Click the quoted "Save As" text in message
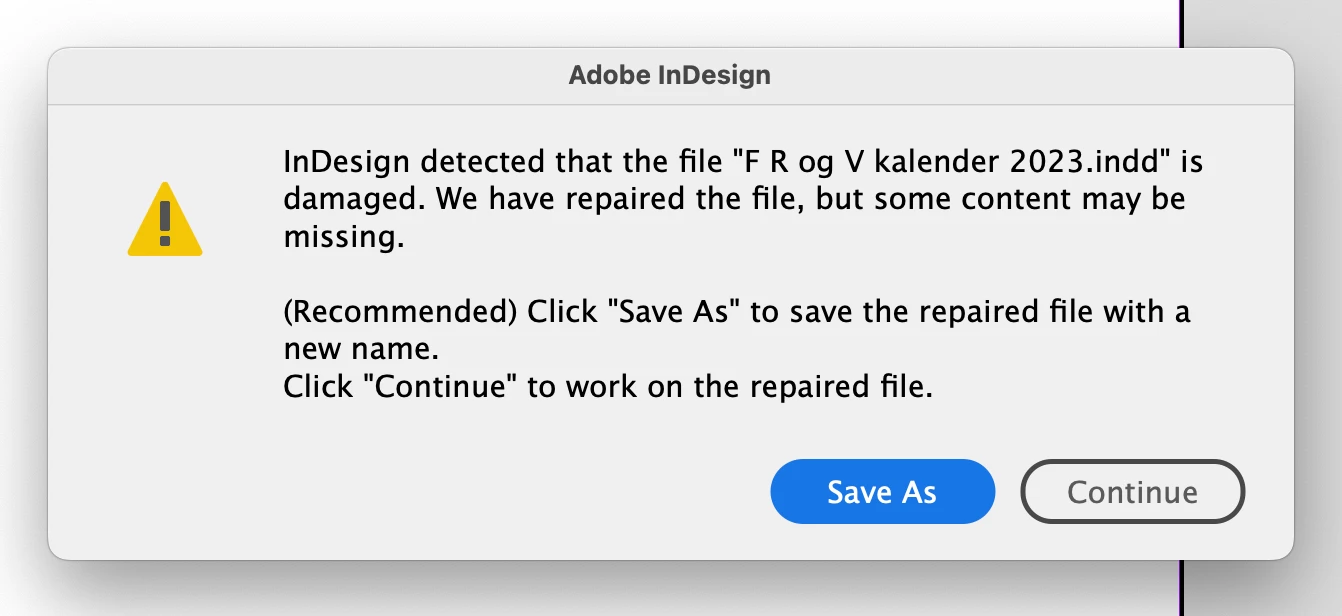Image resolution: width=1342 pixels, height=616 pixels. (680, 313)
